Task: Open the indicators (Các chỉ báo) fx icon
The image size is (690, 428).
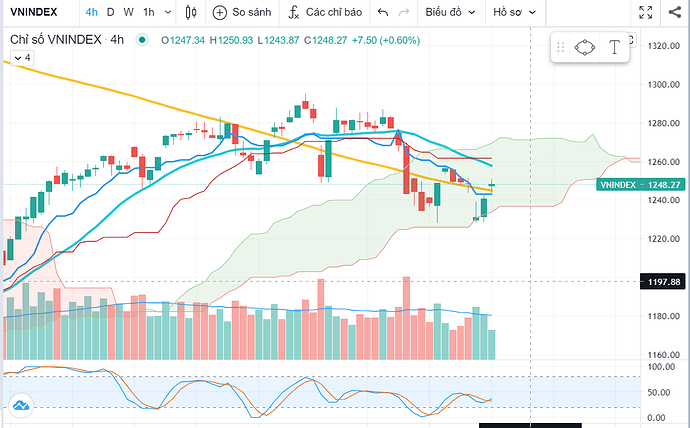Action: [x=293, y=13]
